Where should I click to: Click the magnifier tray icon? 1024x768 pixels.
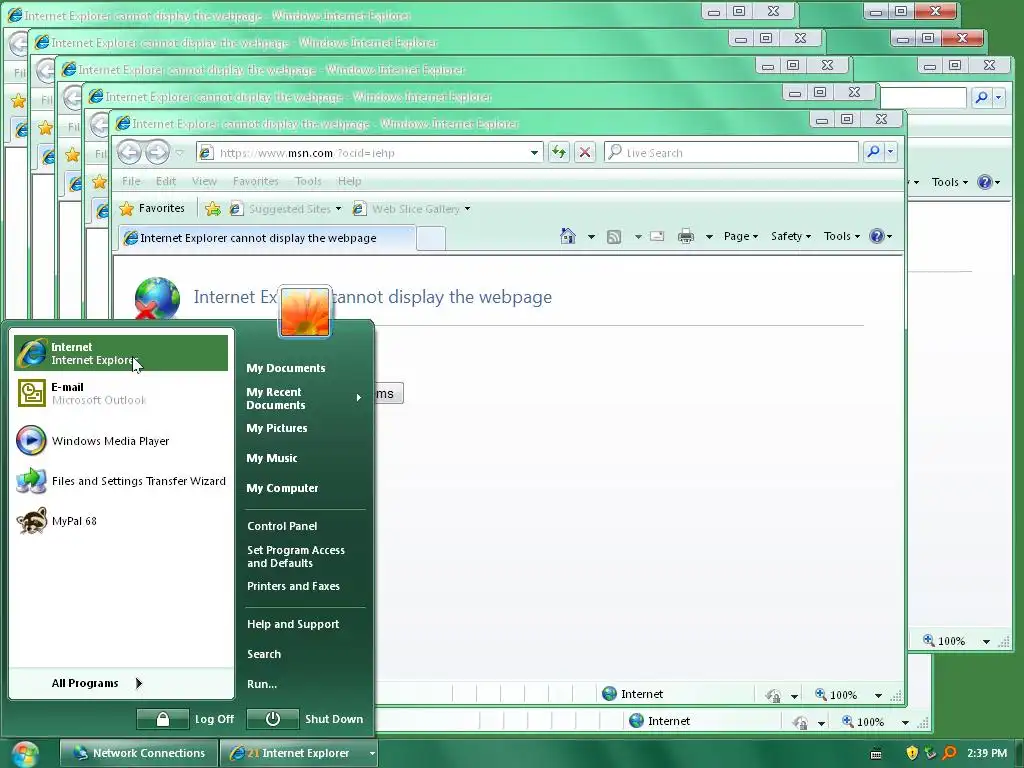950,753
